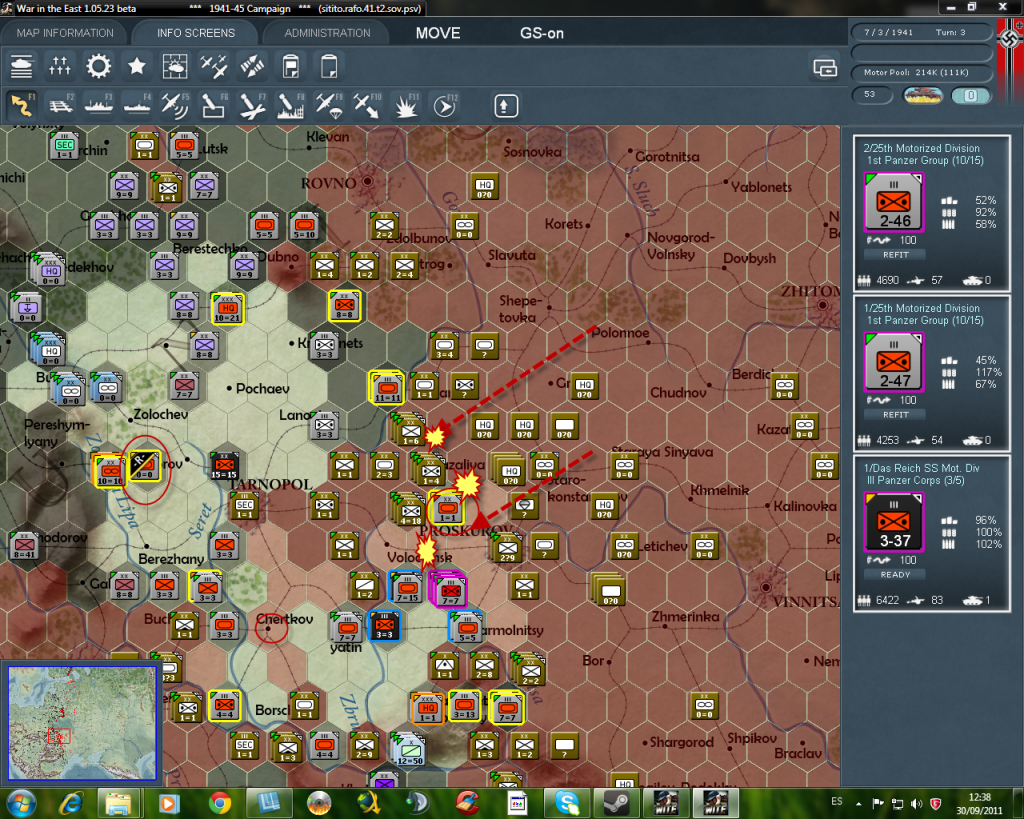Select the F7 bomb airfield mode tool
1024x819 pixels.
coord(252,106)
